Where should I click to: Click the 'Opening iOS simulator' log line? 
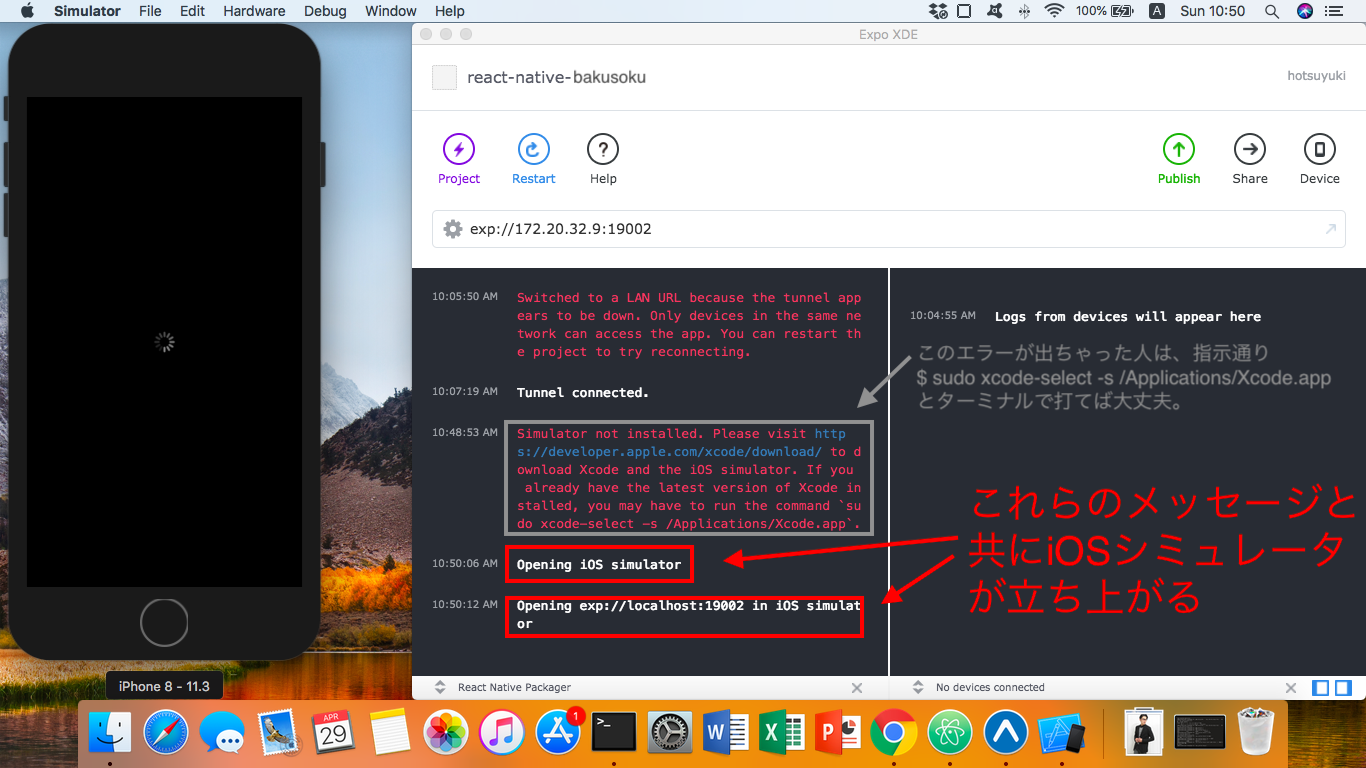(599, 565)
